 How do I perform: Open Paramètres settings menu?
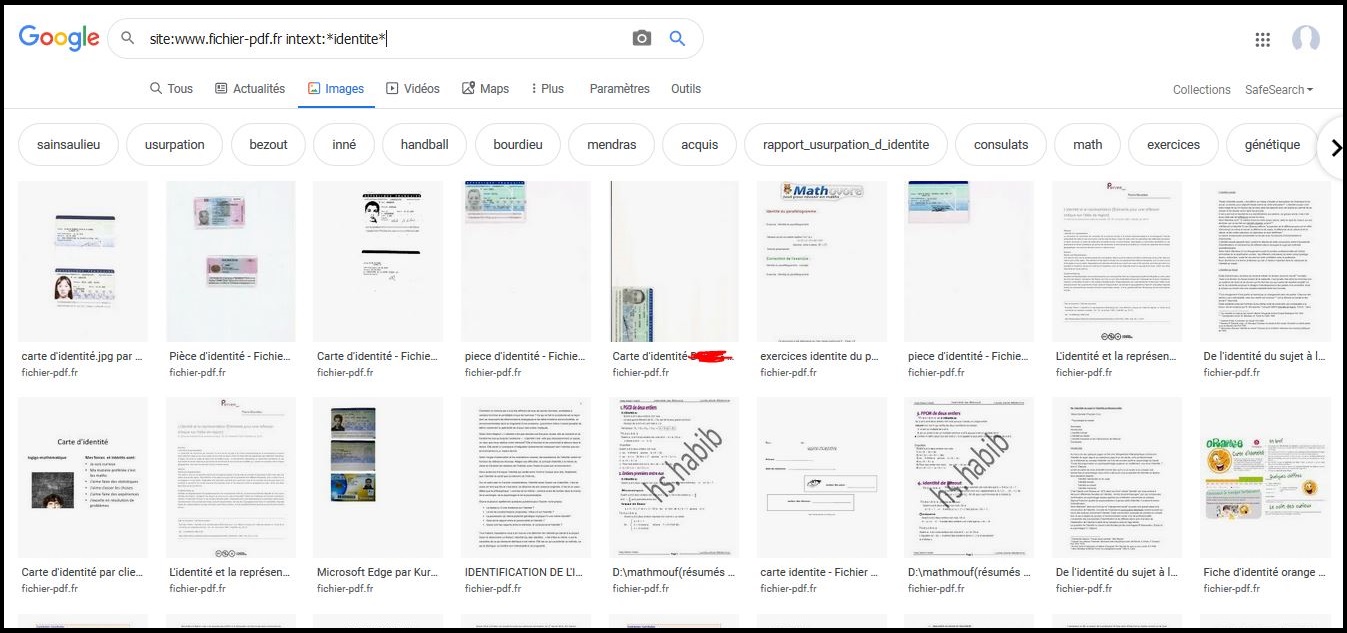click(x=619, y=88)
